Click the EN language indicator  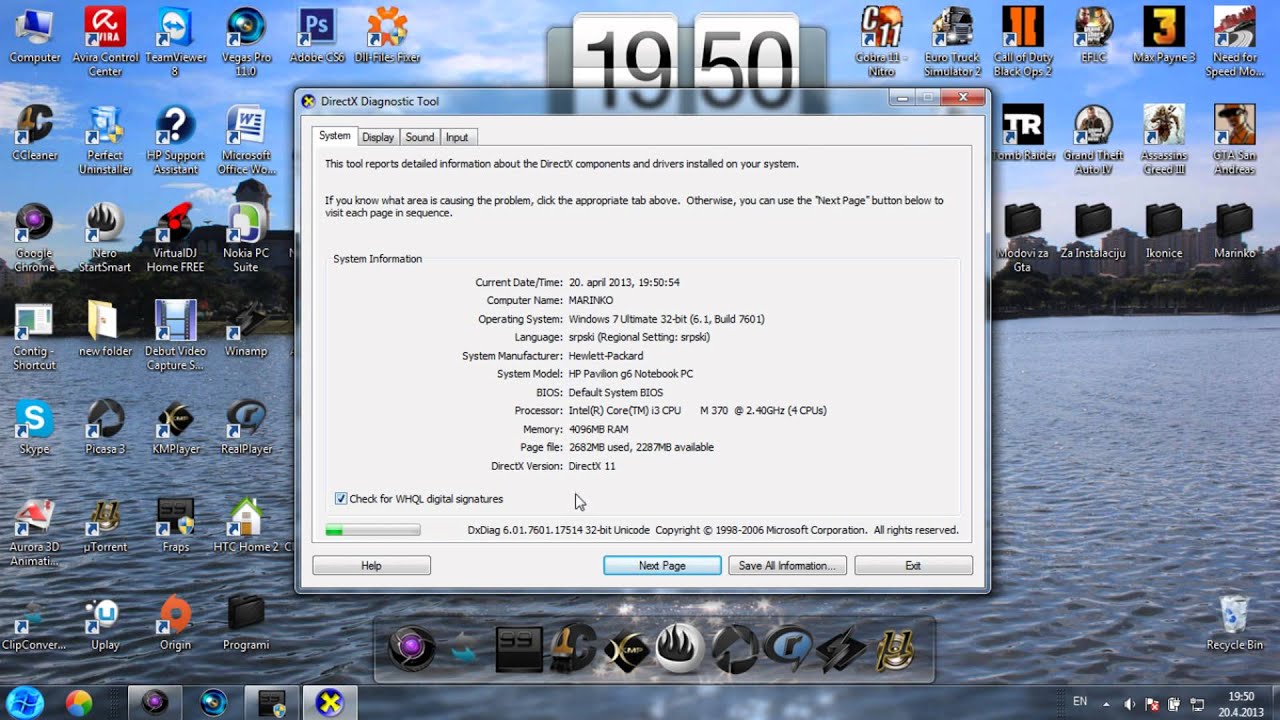(x=1080, y=702)
